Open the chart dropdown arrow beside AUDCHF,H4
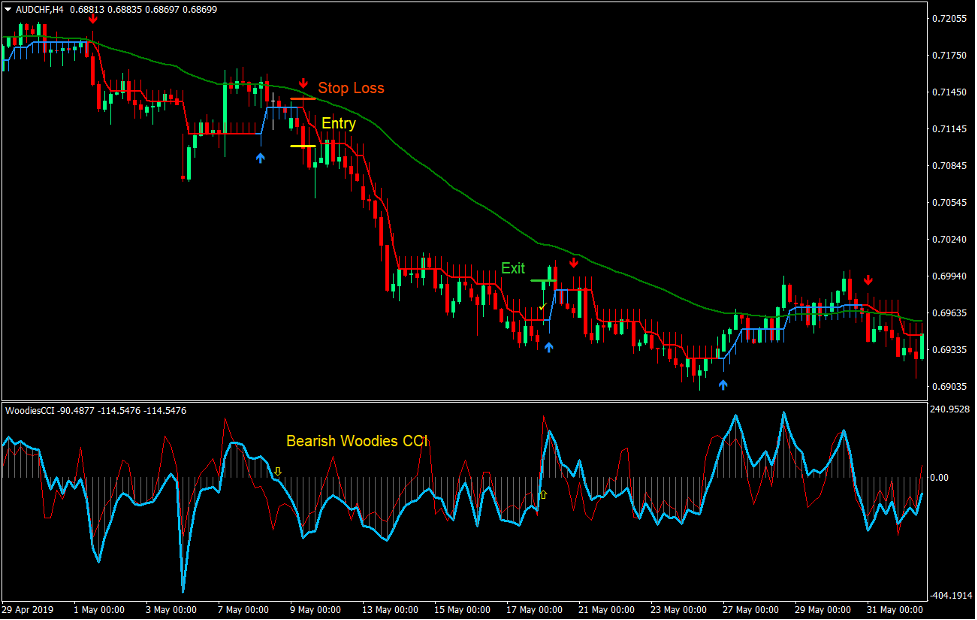This screenshot has height=620, width=977. pos(10,8)
